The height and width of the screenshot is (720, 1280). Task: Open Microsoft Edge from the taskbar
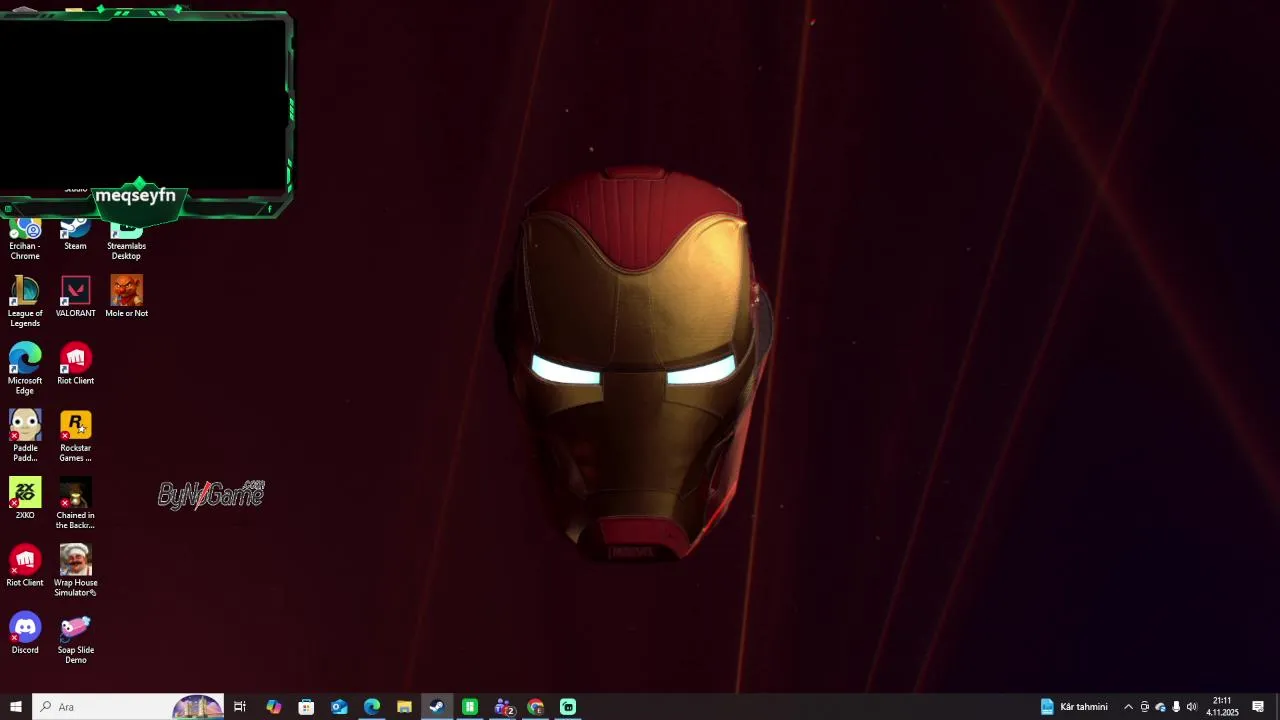click(372, 707)
